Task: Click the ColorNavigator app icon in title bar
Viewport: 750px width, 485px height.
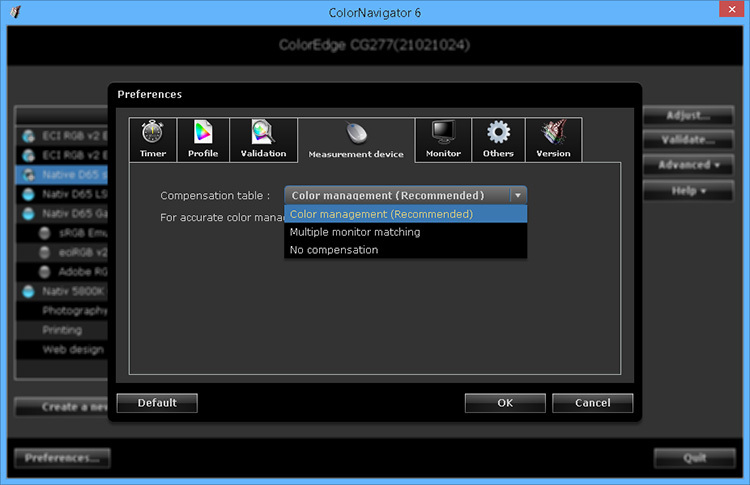Action: [x=15, y=12]
